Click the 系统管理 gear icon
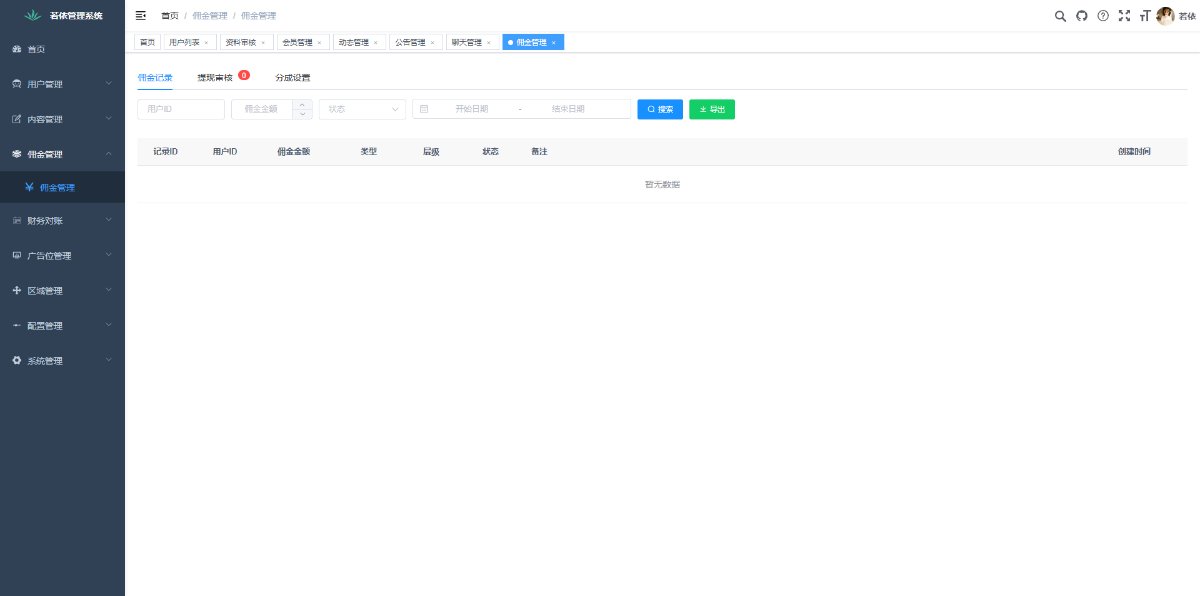The height and width of the screenshot is (596, 1200). coord(16,360)
